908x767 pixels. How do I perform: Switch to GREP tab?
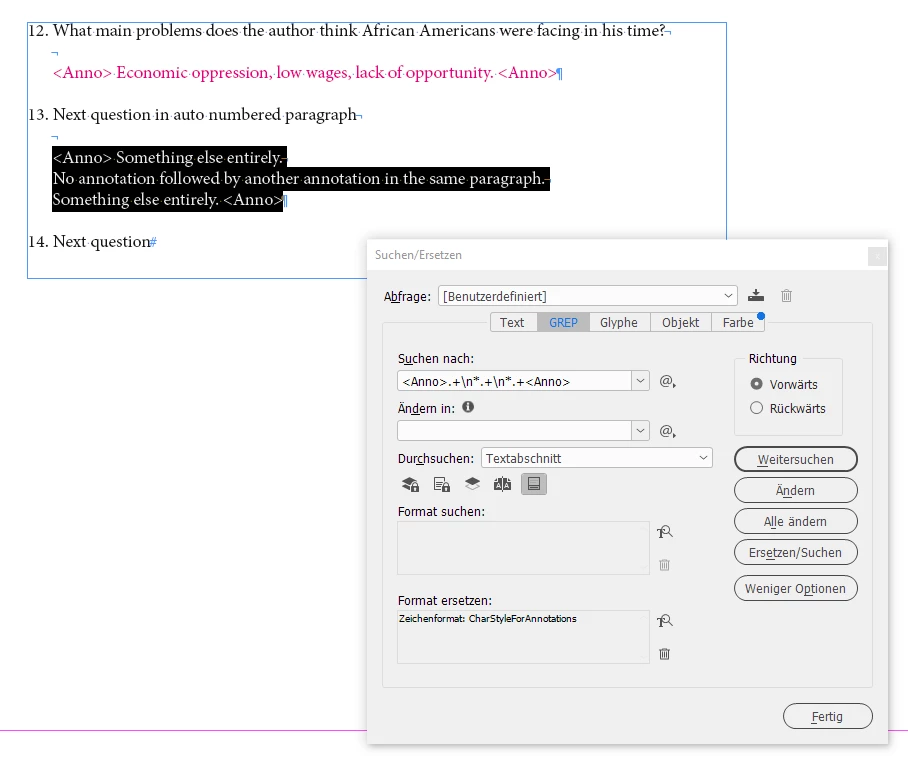point(563,322)
